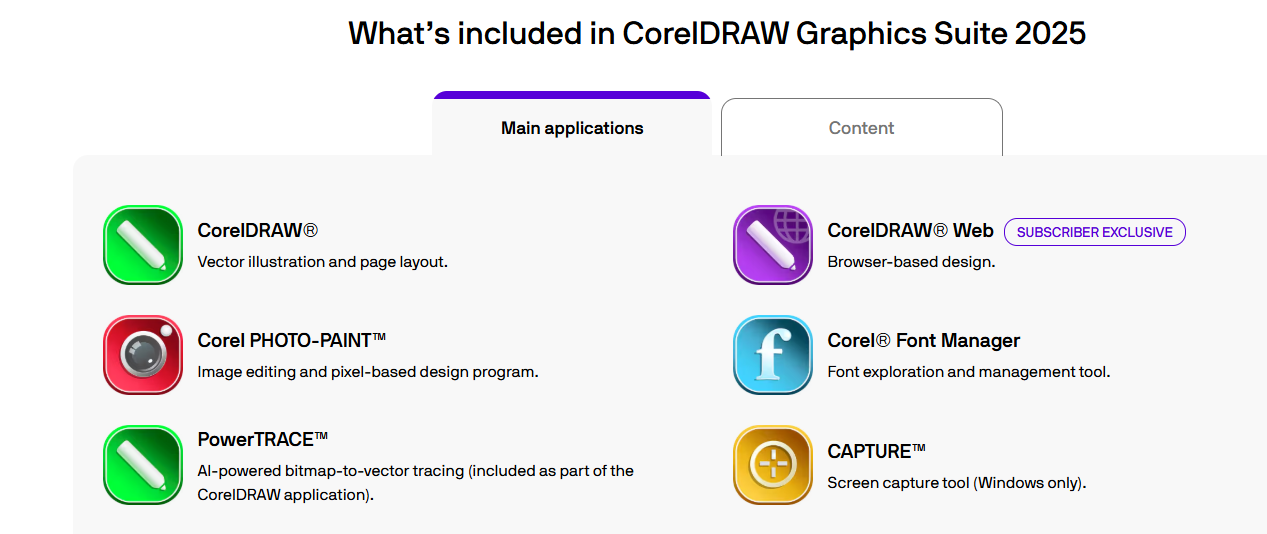Image resolution: width=1267 pixels, height=534 pixels.
Task: Click the 'Browser-based design' description
Action: coord(911,262)
